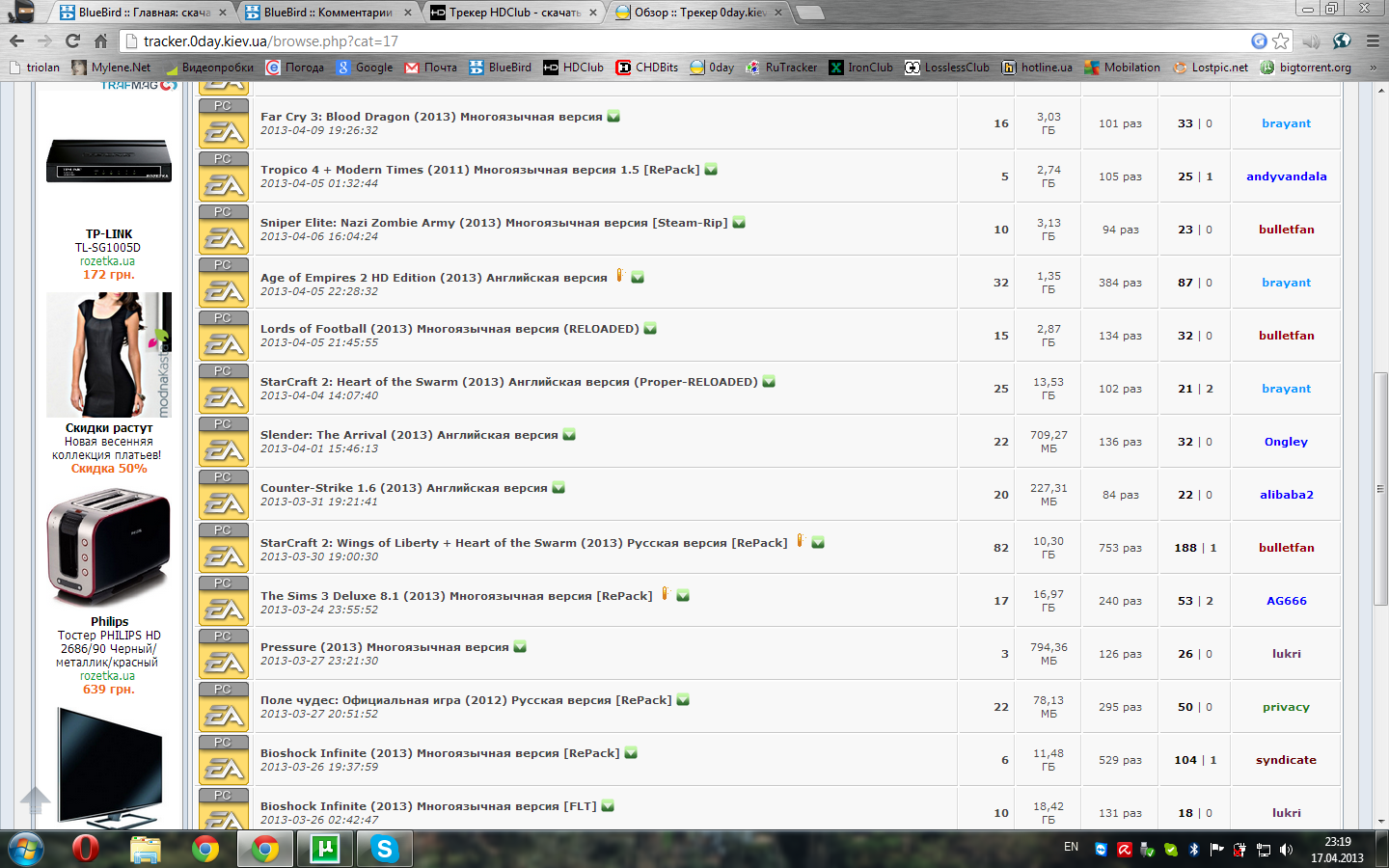Viewport: 1389px width, 868px height.
Task: Open a new browser tab
Action: [809, 13]
